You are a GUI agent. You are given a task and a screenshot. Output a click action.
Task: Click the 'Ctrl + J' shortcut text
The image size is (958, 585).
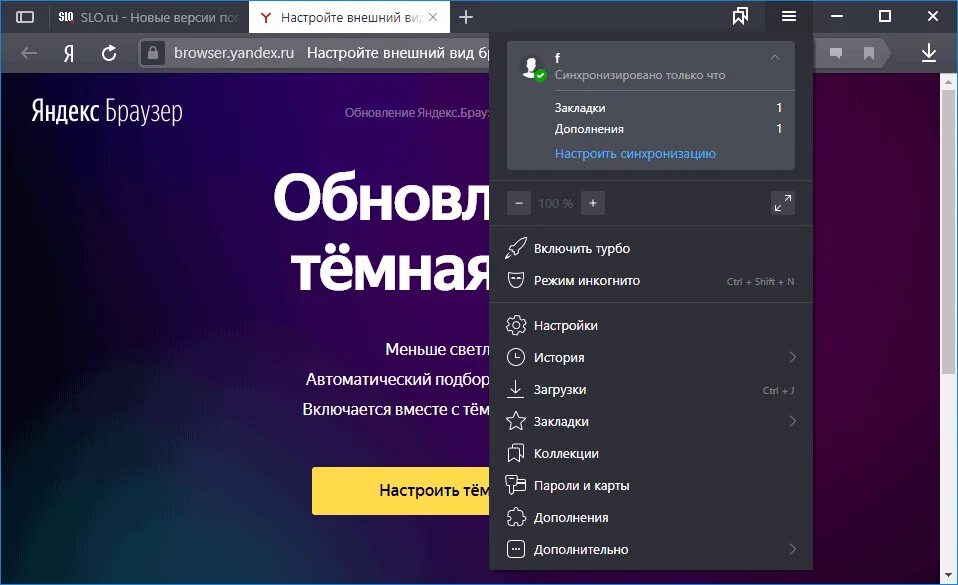click(778, 391)
